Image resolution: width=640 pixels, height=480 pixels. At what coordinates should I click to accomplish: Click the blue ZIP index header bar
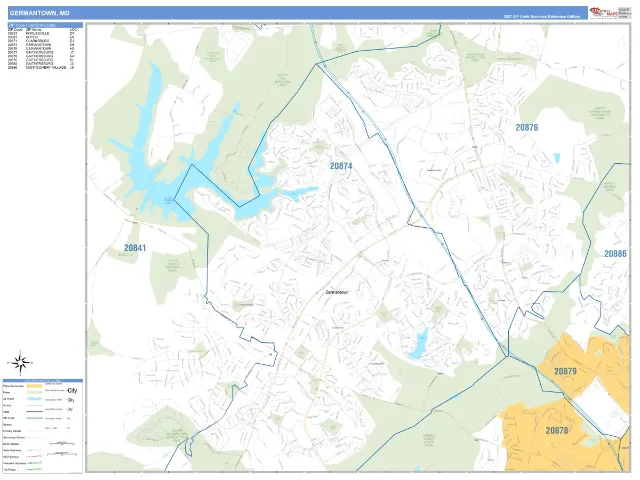pyautogui.click(x=45, y=25)
